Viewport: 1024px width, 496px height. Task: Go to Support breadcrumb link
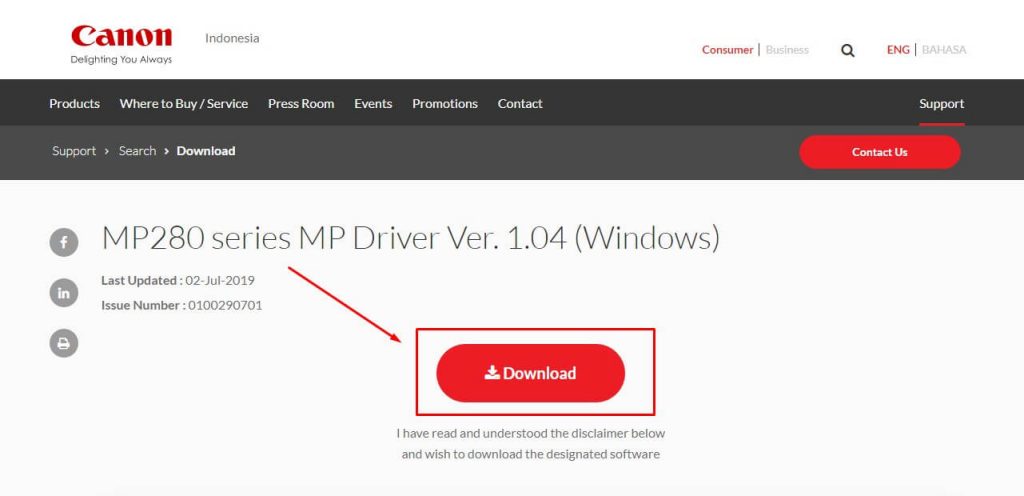click(74, 151)
